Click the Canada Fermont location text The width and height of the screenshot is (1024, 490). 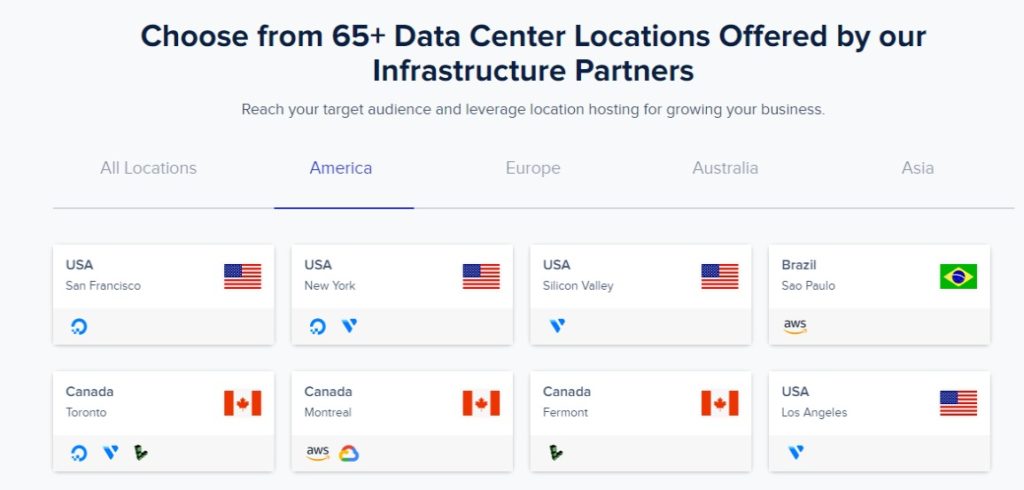tap(566, 412)
